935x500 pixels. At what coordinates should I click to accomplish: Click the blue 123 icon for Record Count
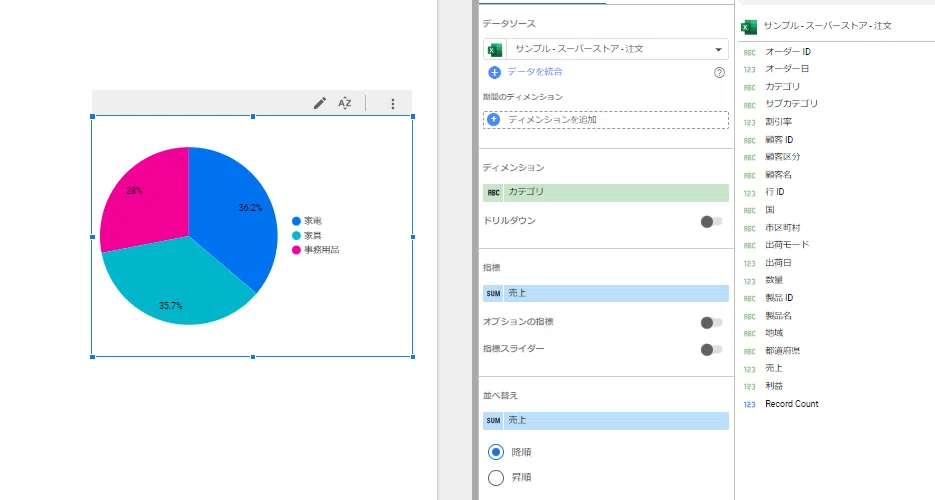pyautogui.click(x=750, y=404)
